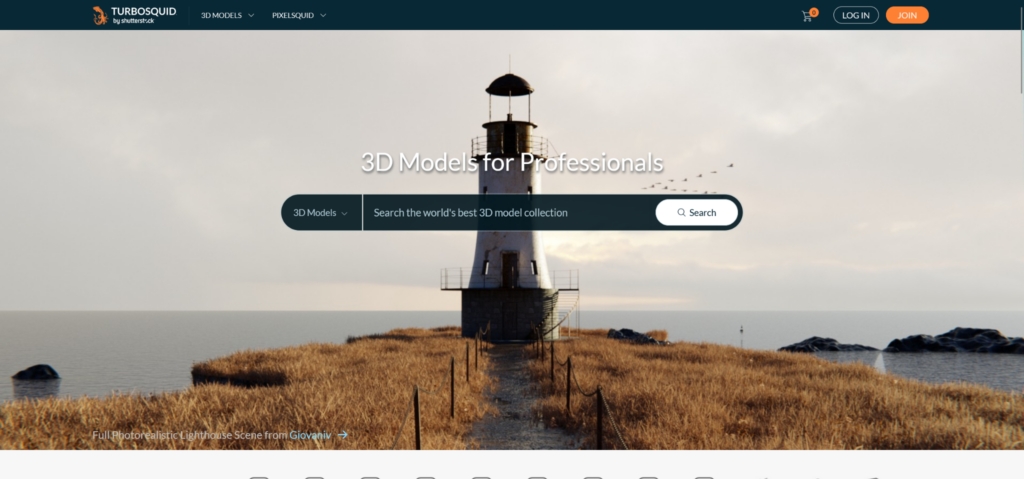Open the 3D Models search category dropdown
Screen dimensions: 1024x479
pos(320,213)
